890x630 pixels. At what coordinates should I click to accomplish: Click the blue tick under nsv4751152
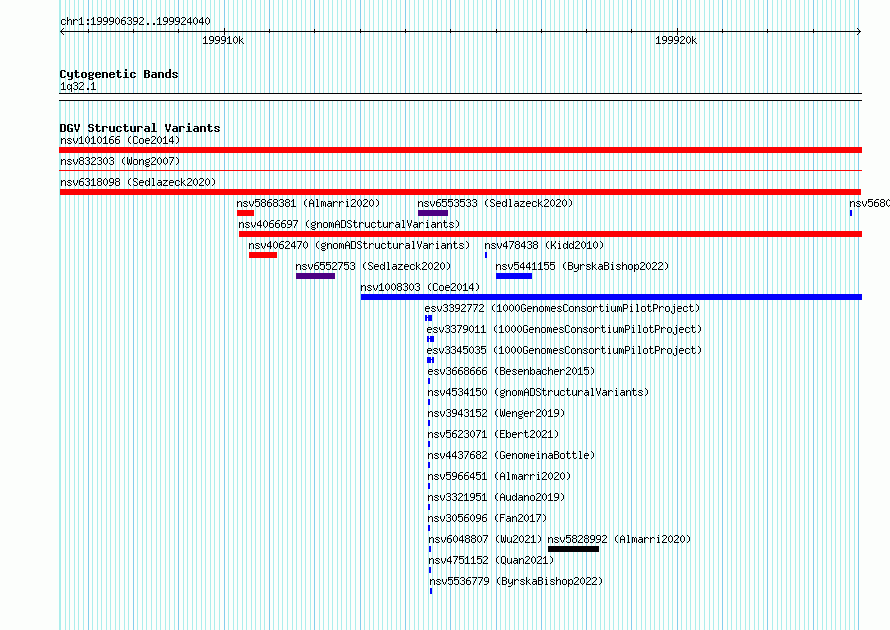430,570
